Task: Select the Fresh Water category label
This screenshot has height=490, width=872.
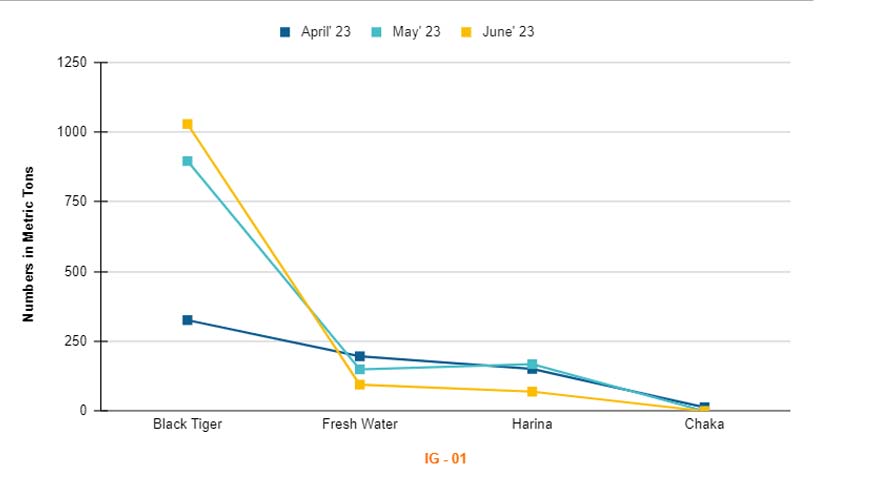Action: 360,424
